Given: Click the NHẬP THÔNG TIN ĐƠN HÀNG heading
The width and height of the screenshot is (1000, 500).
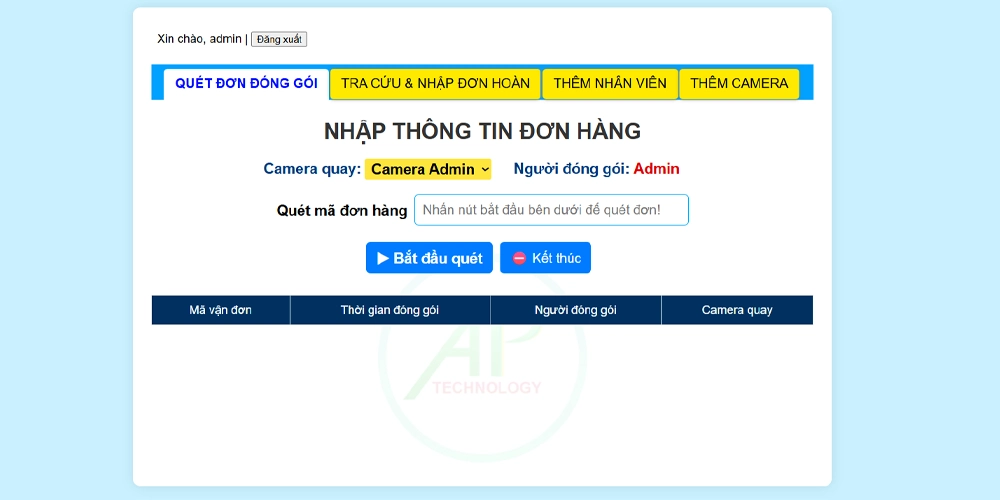Looking at the screenshot, I should (482, 131).
